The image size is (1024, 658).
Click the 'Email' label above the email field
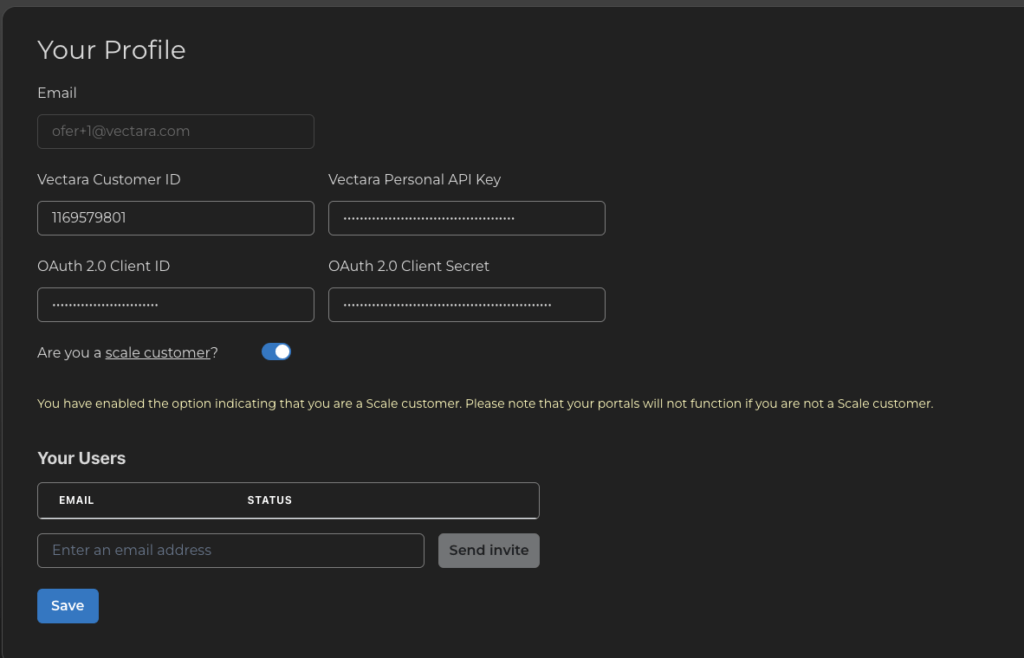tap(57, 93)
